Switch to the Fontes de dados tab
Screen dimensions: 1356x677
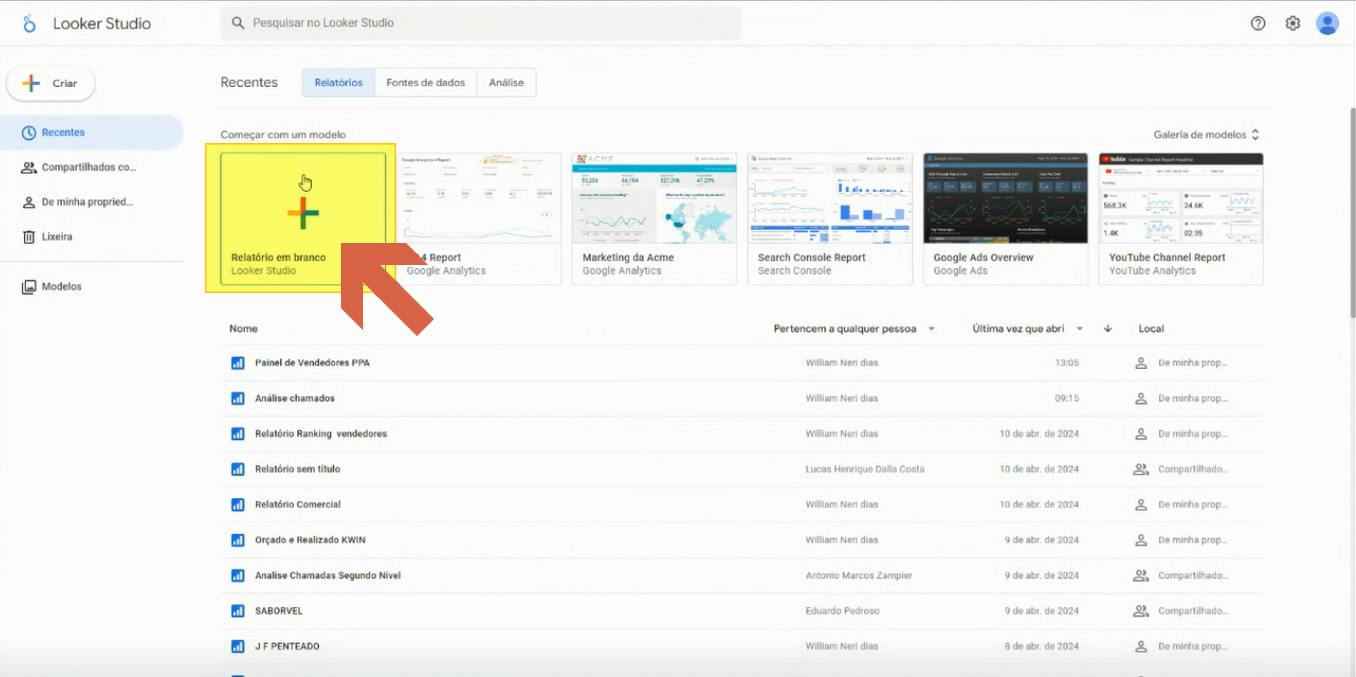(426, 83)
